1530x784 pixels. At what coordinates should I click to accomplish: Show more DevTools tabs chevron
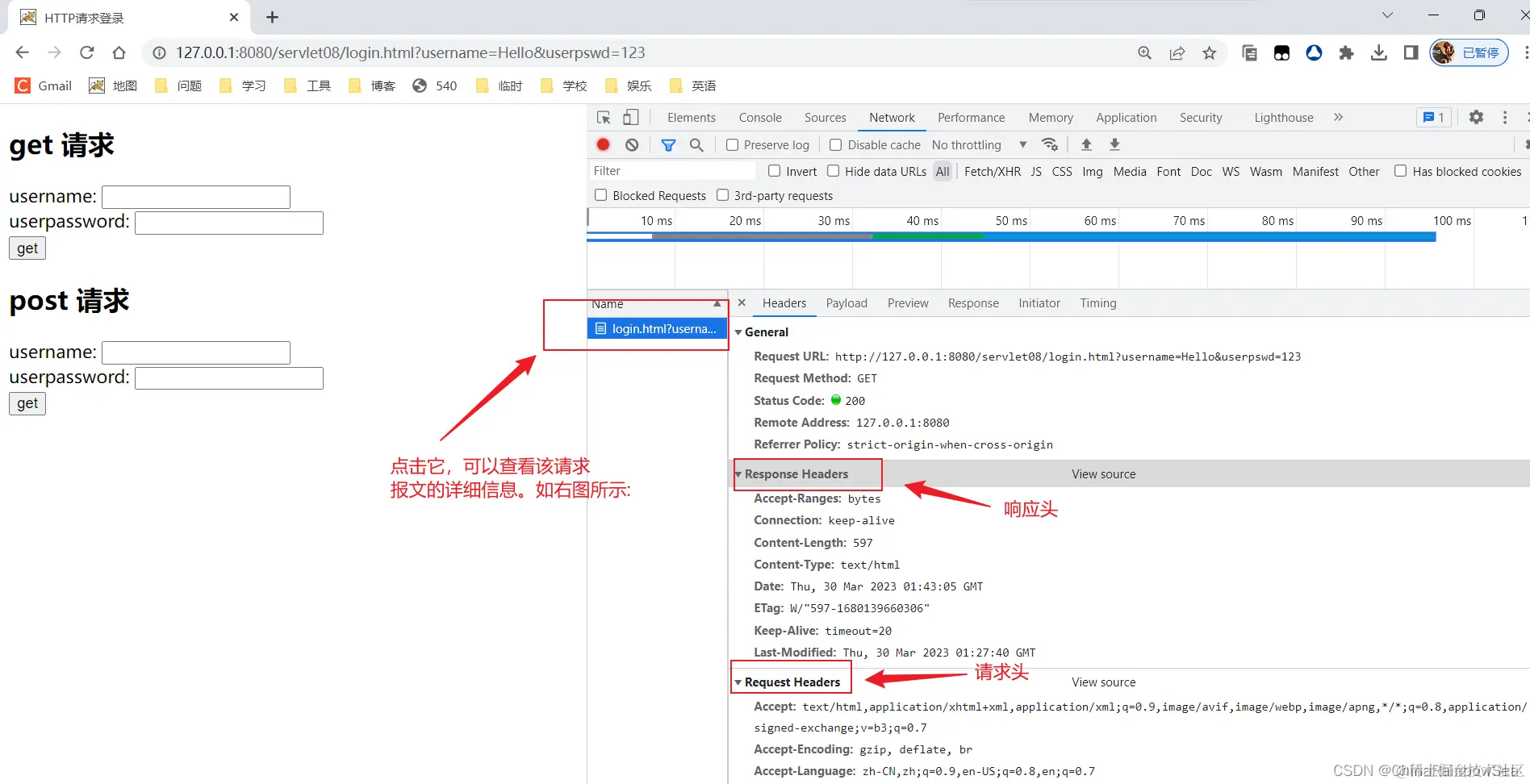(x=1338, y=118)
